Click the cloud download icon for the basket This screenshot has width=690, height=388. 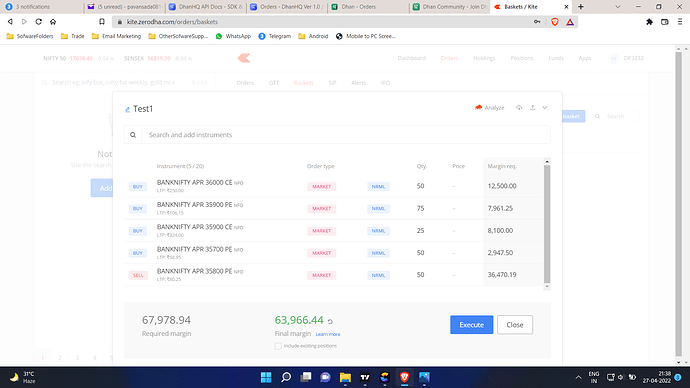tap(519, 107)
